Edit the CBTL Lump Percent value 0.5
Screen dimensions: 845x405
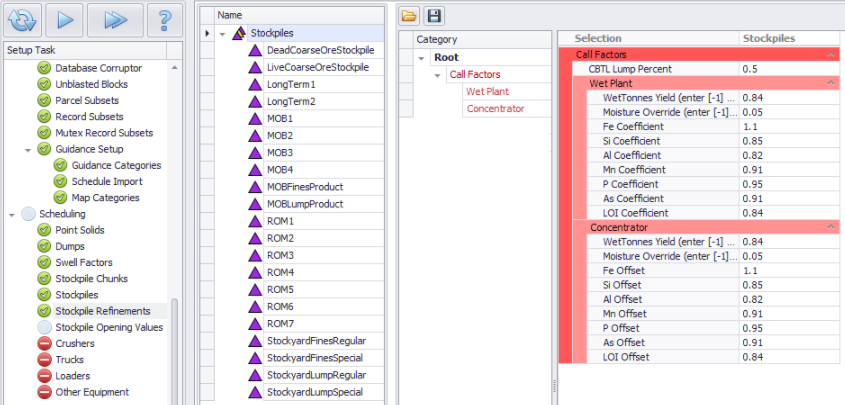tap(789, 69)
